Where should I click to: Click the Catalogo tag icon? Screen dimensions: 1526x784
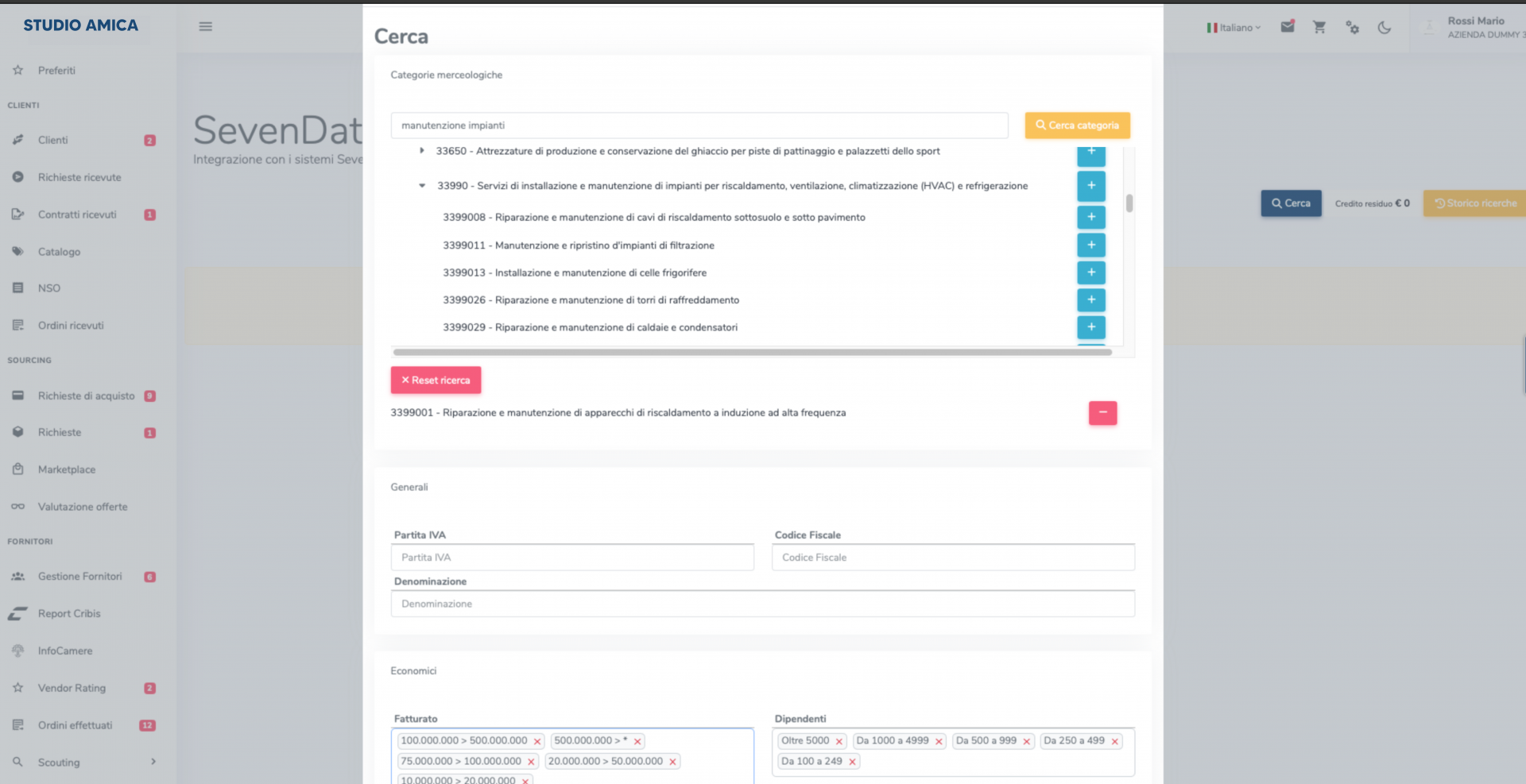click(17, 252)
